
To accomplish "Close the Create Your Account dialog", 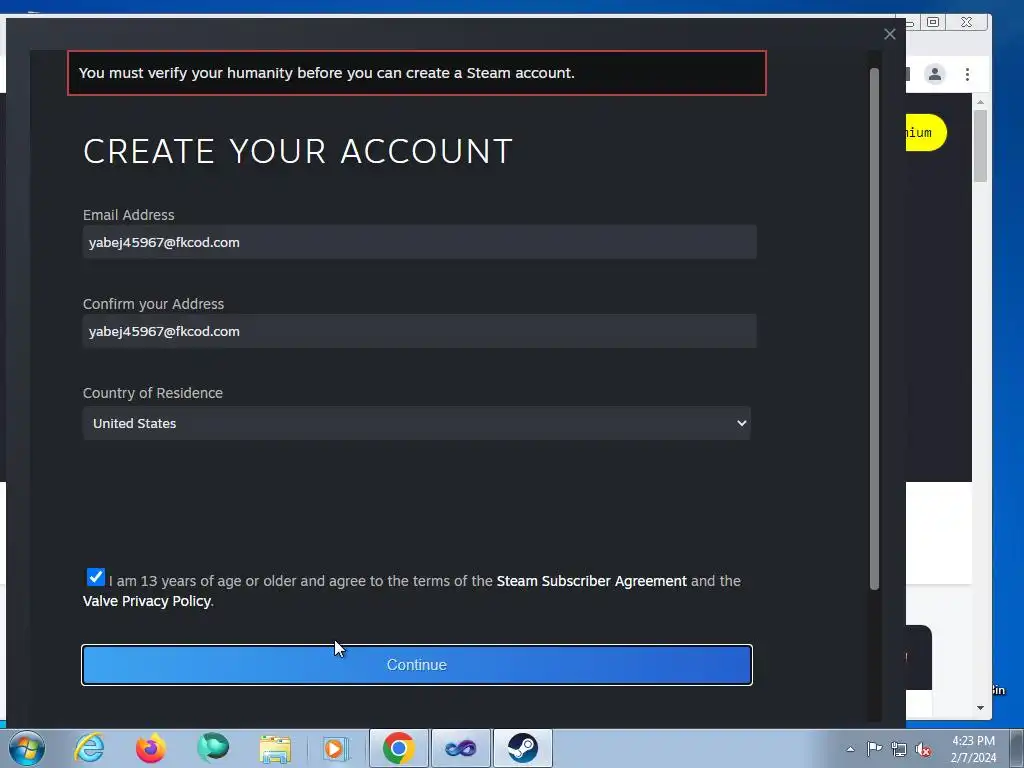I will [x=889, y=34].
